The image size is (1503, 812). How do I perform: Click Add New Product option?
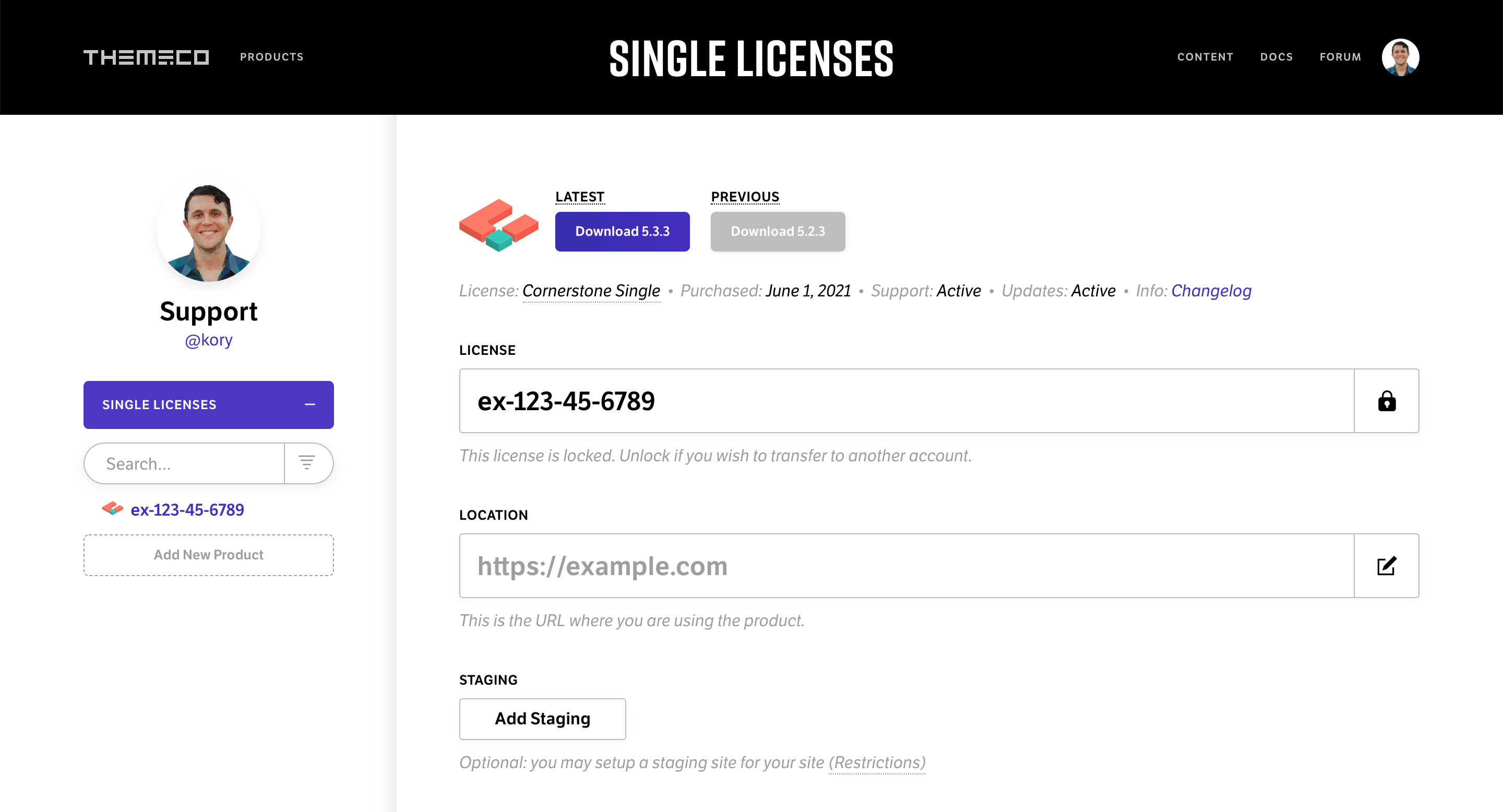click(208, 554)
